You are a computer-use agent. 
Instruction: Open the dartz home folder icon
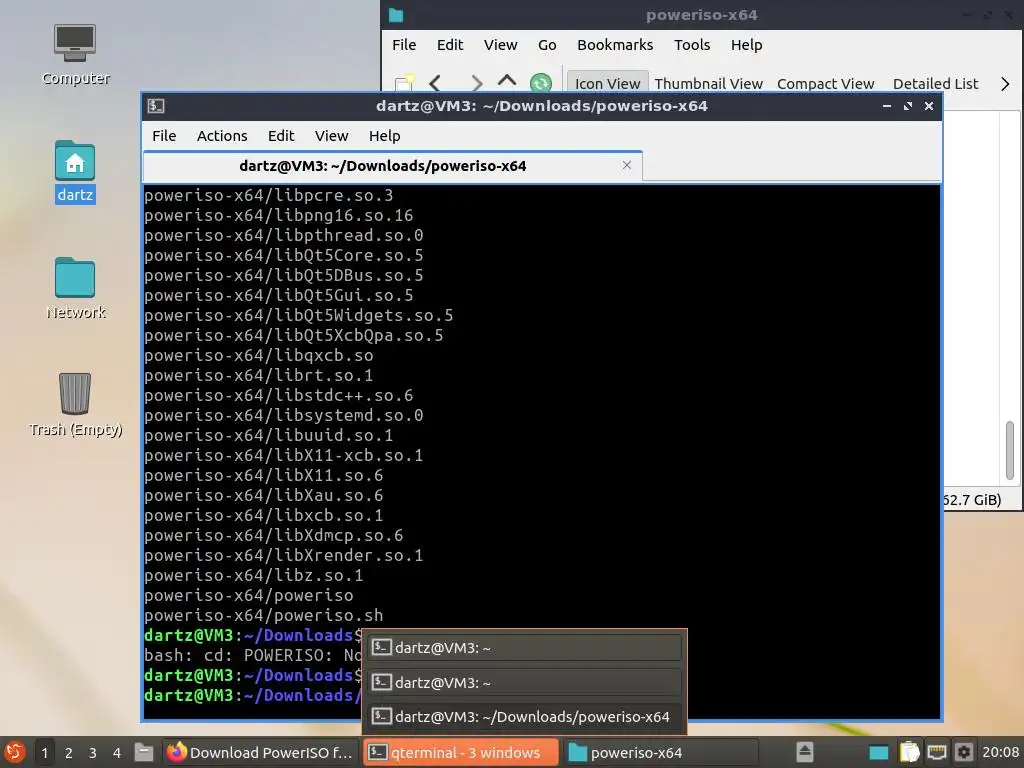74,171
